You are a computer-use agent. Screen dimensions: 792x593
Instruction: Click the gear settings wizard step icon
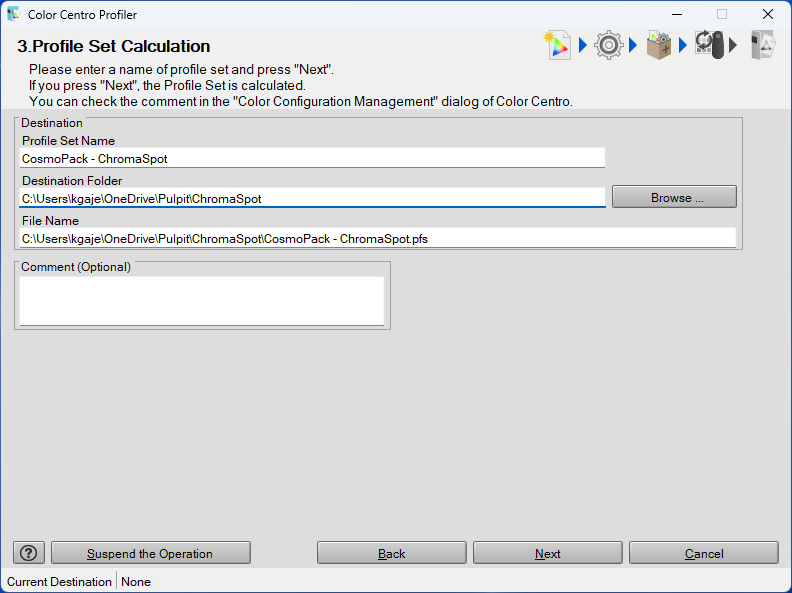tap(608, 45)
